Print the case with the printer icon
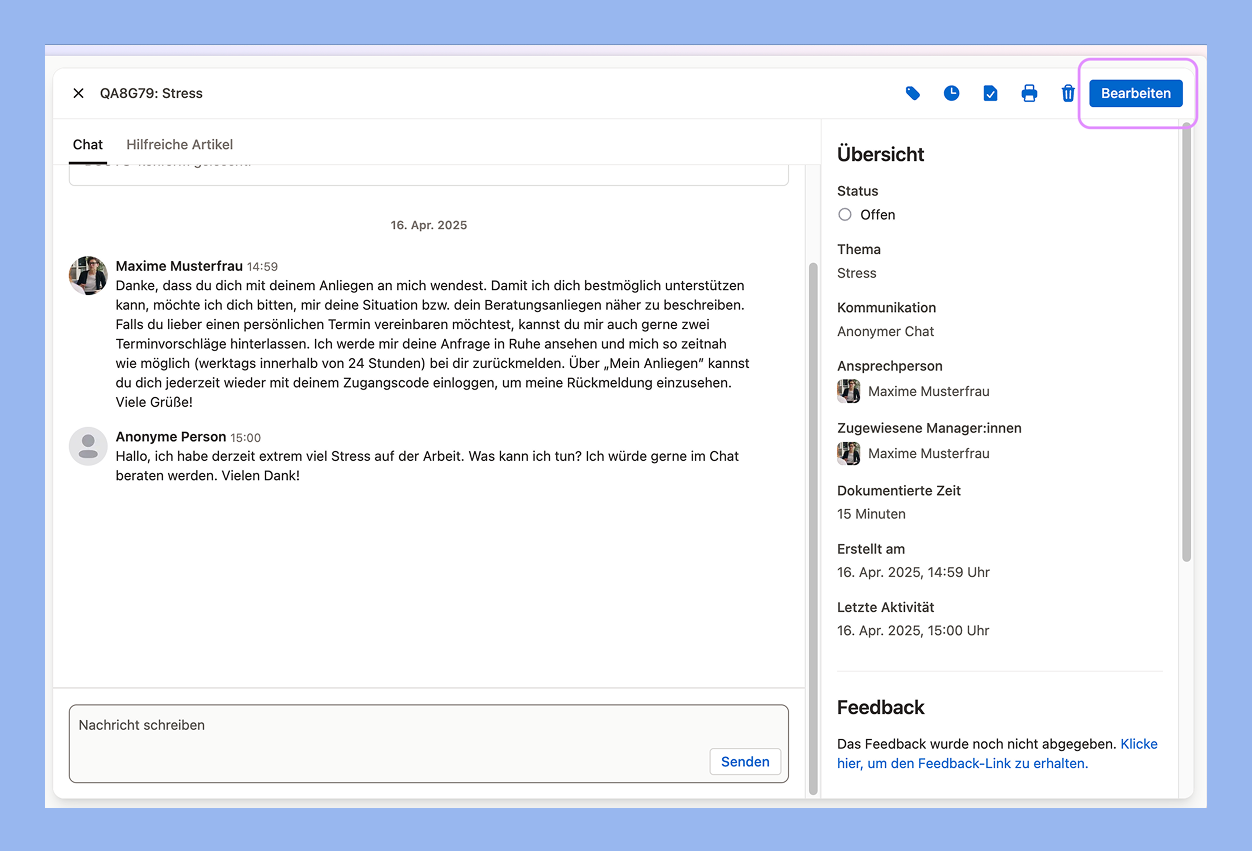The image size is (1252, 851). [x=1029, y=93]
